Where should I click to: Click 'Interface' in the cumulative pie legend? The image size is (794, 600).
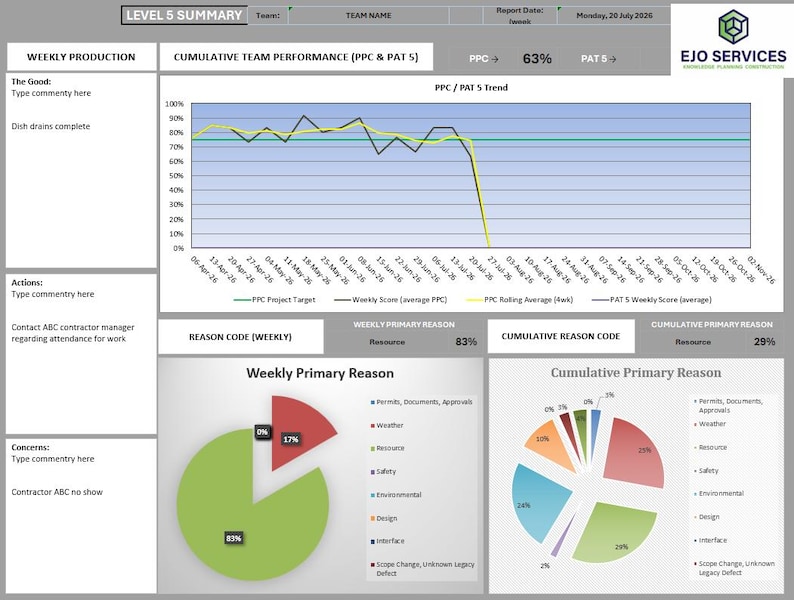coord(710,540)
